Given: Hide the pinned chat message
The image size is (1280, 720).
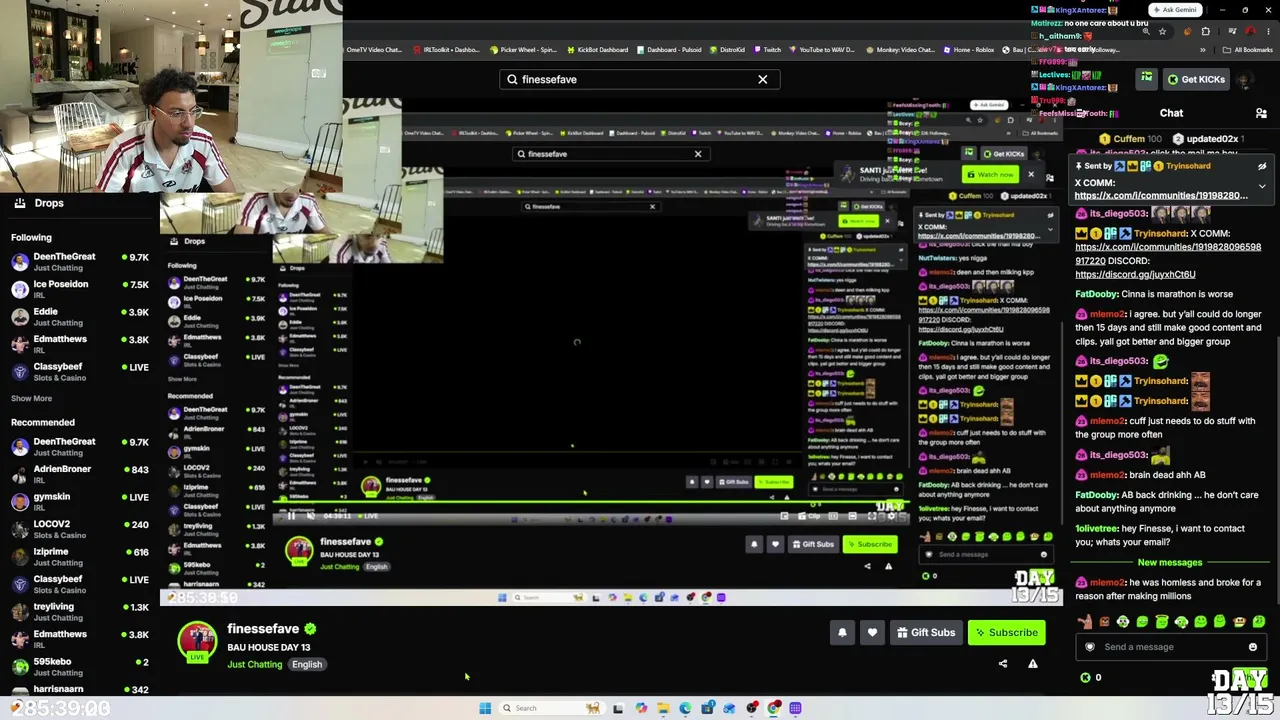Looking at the screenshot, I should tap(1262, 166).
